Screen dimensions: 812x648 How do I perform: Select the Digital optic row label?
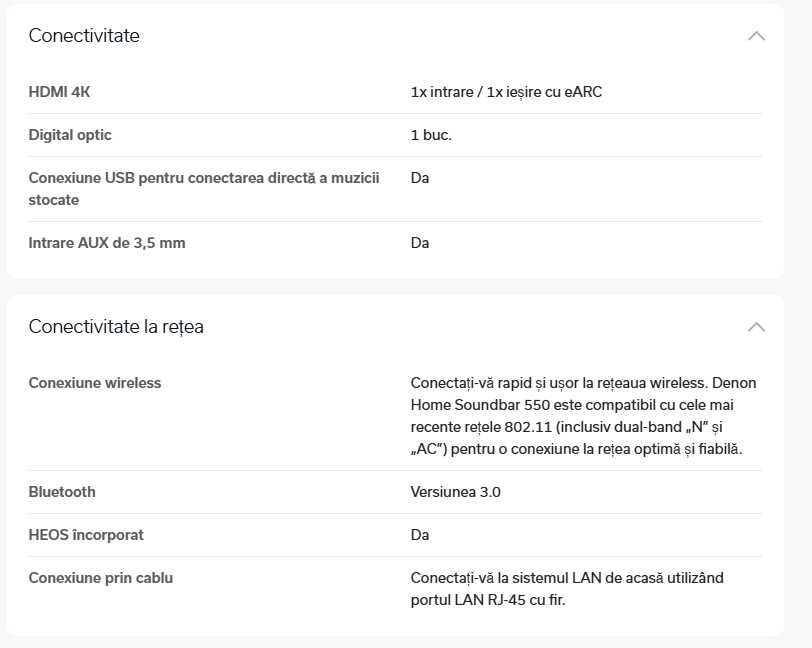(x=70, y=135)
